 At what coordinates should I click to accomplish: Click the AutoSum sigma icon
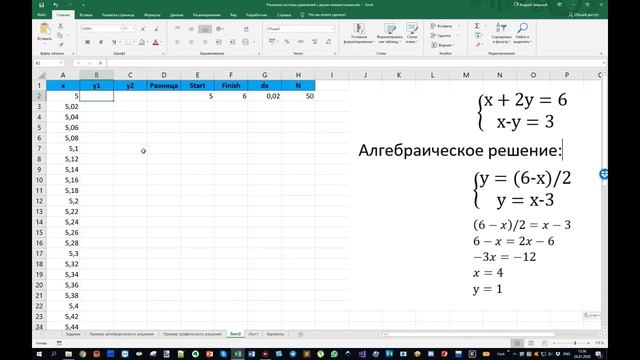477,26
